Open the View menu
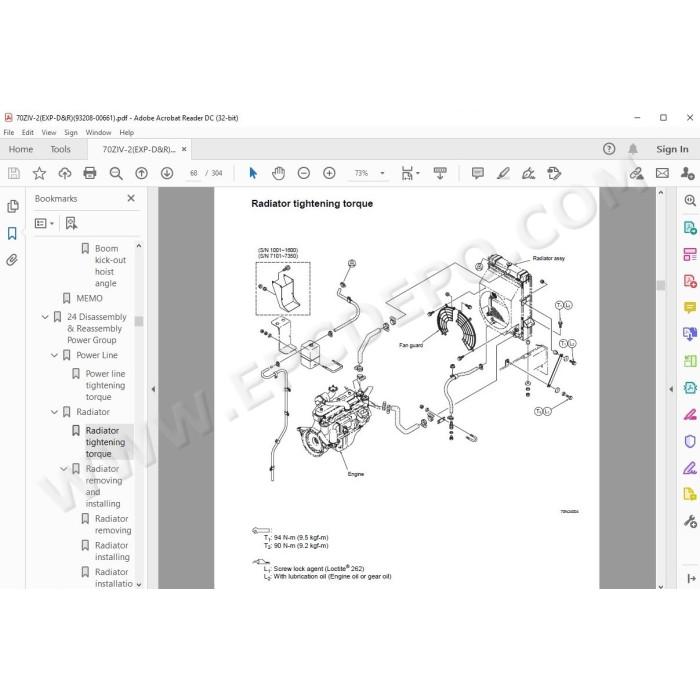This screenshot has height=700, width=700. click(x=49, y=133)
